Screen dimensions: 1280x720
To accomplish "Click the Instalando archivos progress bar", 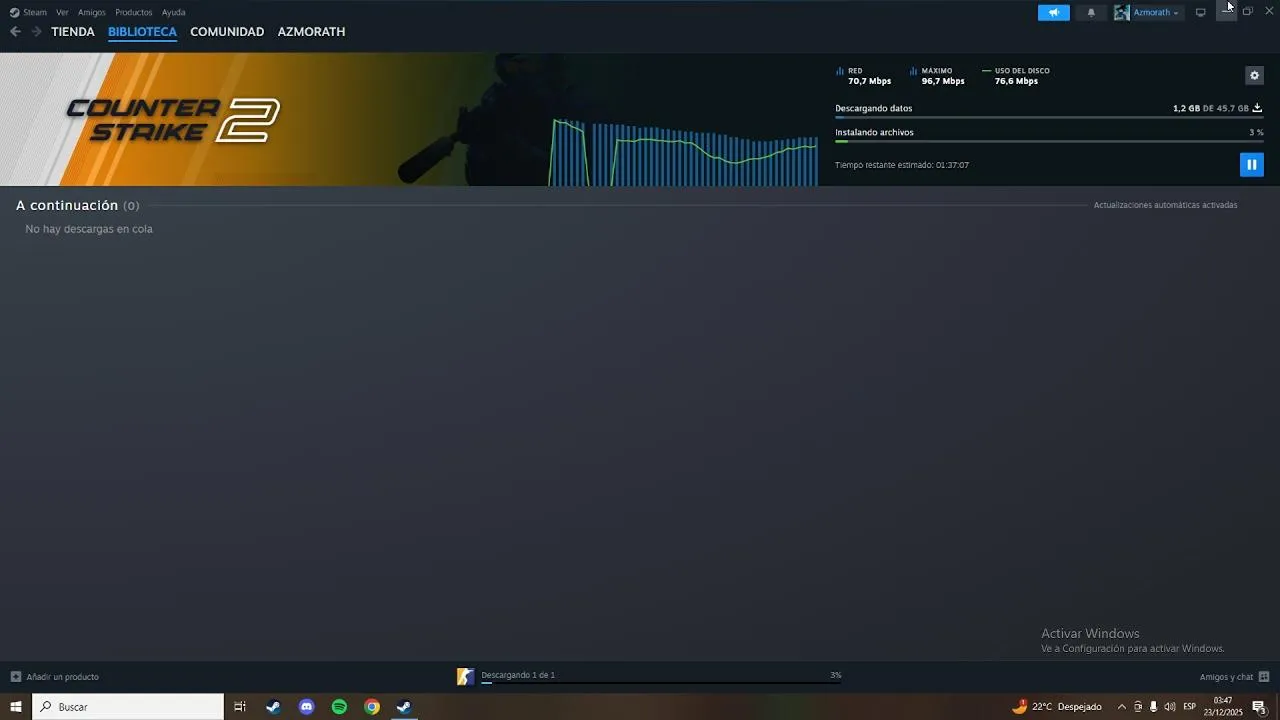I will [1049, 141].
